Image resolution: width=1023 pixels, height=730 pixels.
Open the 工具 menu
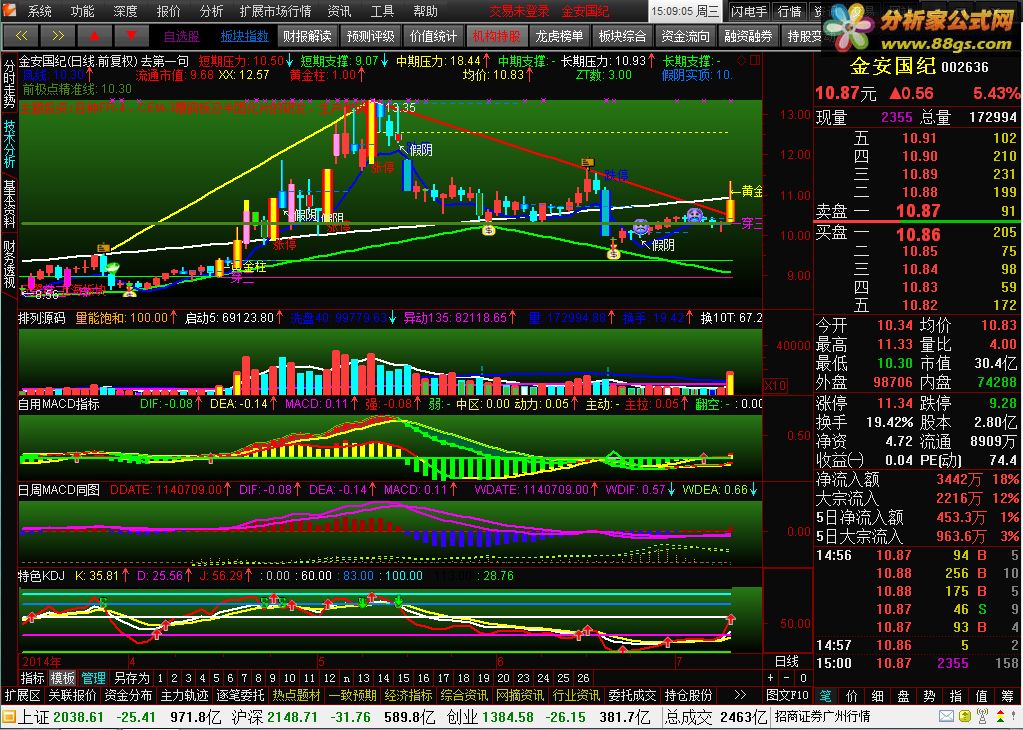(382, 11)
